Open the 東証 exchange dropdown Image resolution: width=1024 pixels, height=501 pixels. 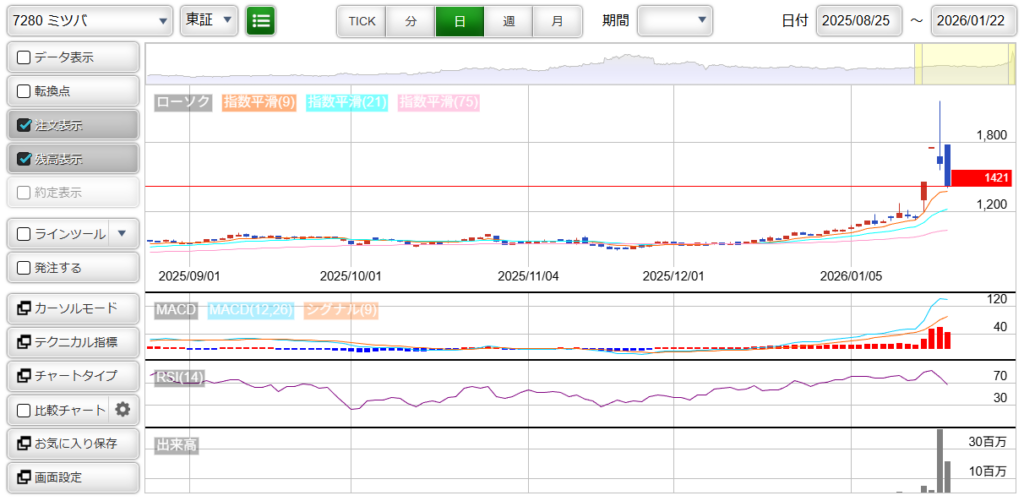(209, 20)
